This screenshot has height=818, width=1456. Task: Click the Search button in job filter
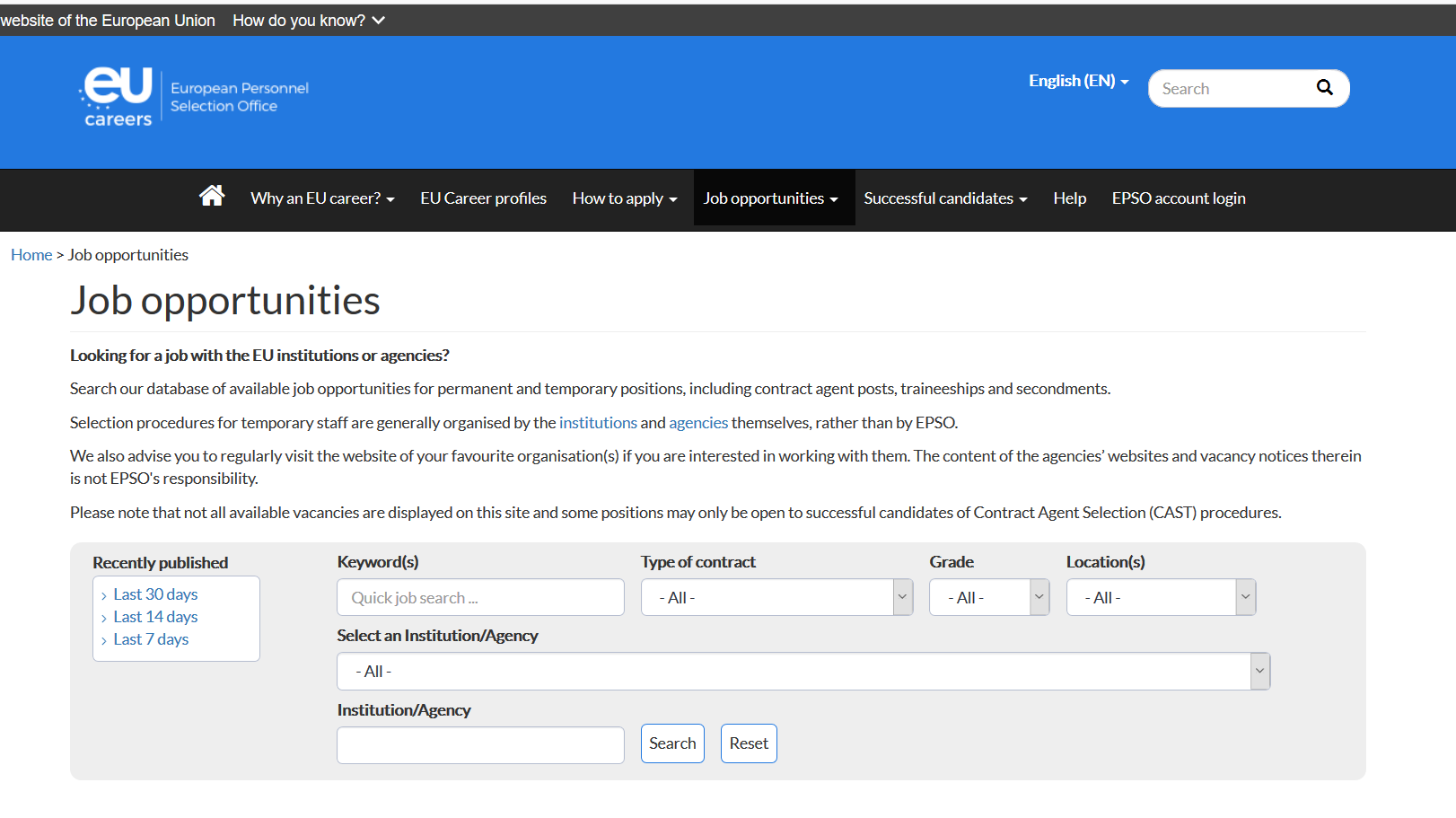click(672, 743)
